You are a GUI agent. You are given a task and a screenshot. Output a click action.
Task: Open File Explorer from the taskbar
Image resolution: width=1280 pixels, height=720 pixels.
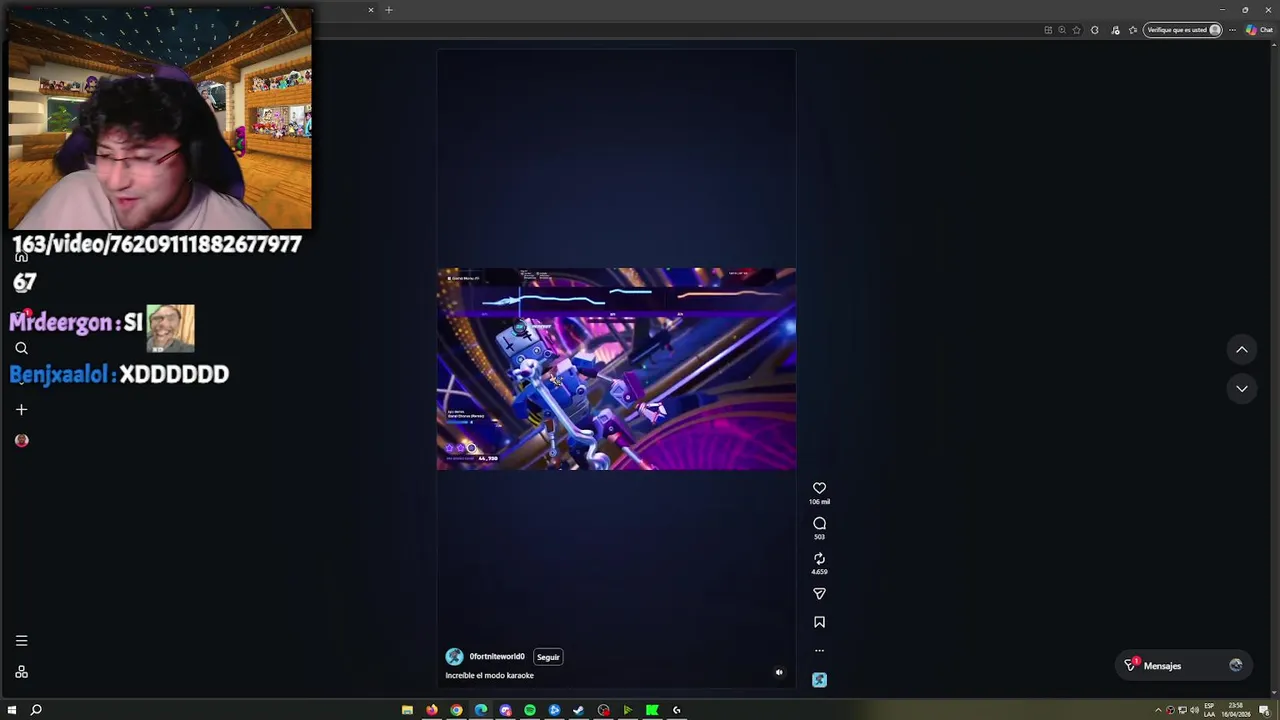click(x=407, y=710)
